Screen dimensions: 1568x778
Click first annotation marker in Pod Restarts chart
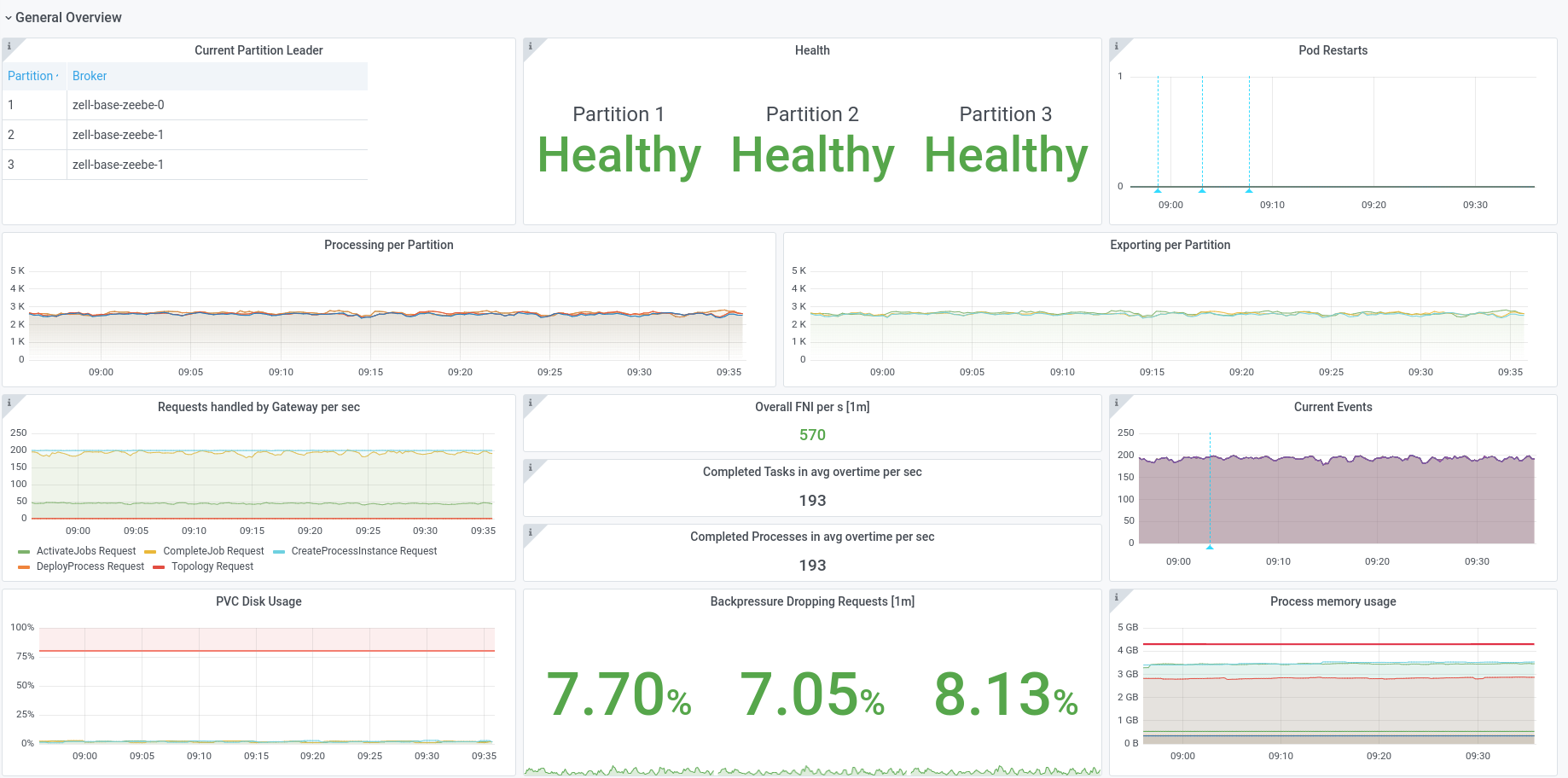click(1158, 190)
